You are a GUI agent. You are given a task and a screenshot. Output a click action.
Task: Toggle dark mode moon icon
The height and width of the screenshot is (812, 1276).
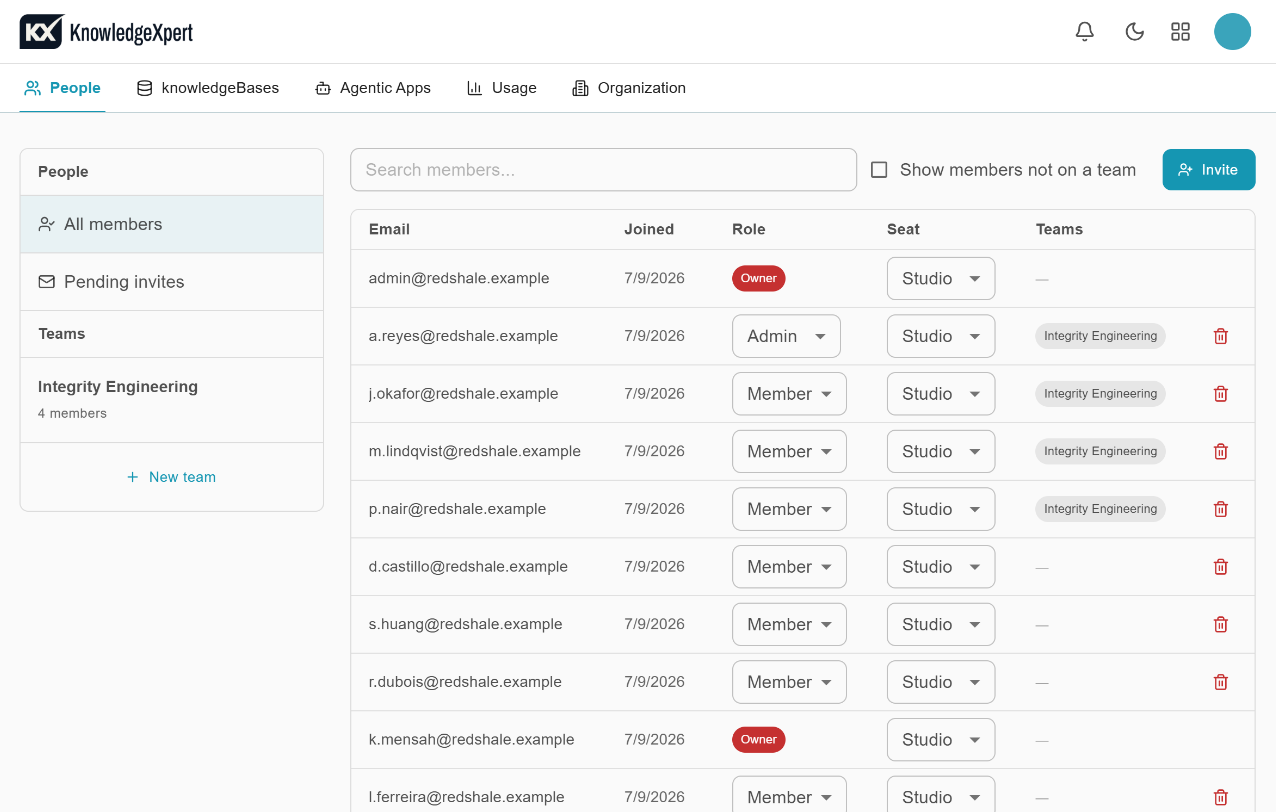(1135, 32)
